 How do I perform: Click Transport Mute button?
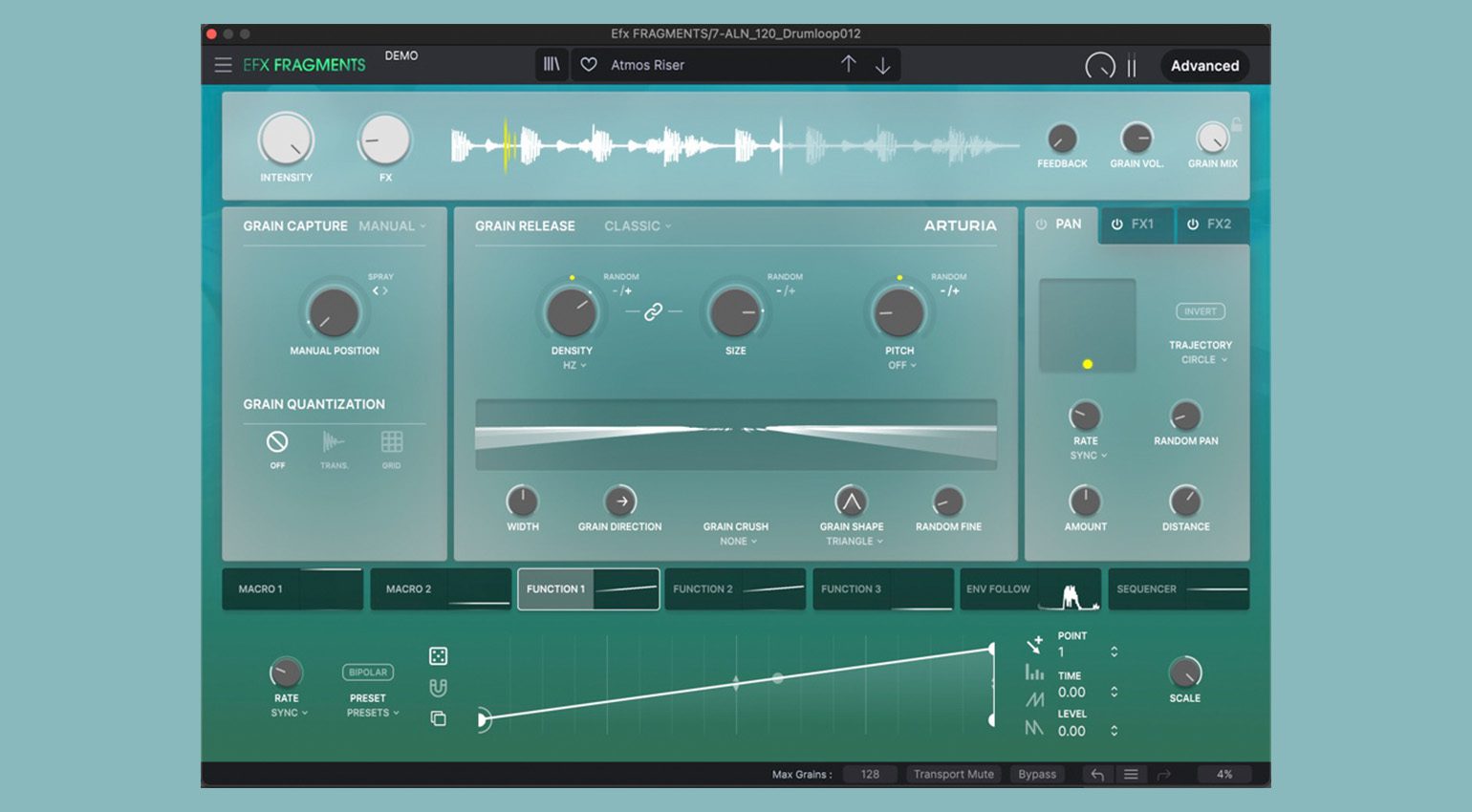point(953,775)
